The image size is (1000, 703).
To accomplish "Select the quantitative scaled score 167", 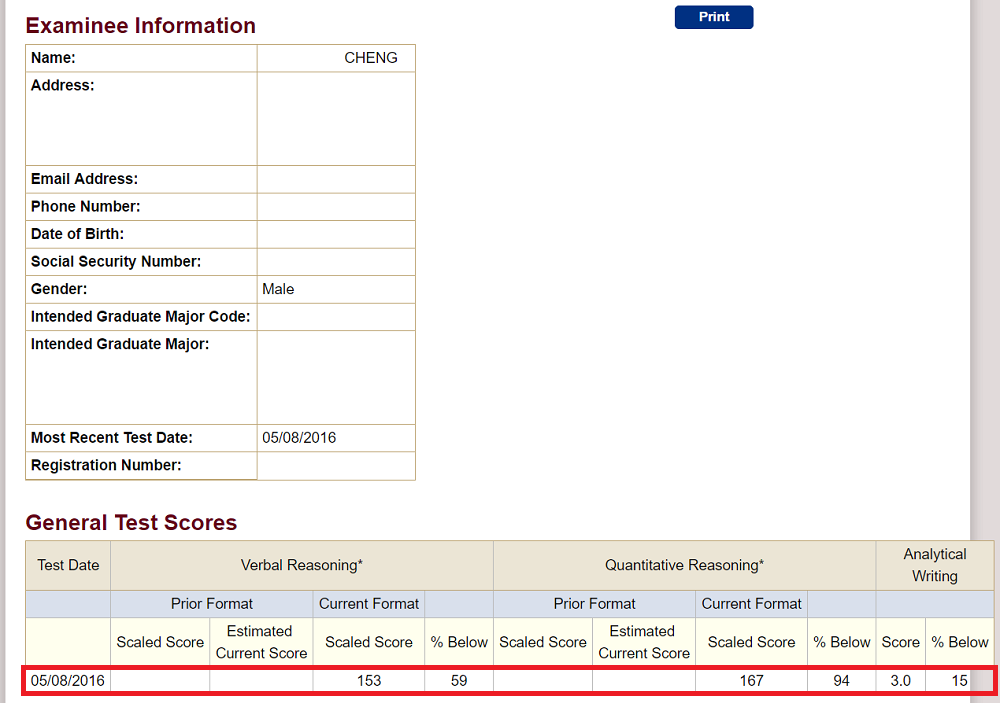I will click(x=751, y=681).
